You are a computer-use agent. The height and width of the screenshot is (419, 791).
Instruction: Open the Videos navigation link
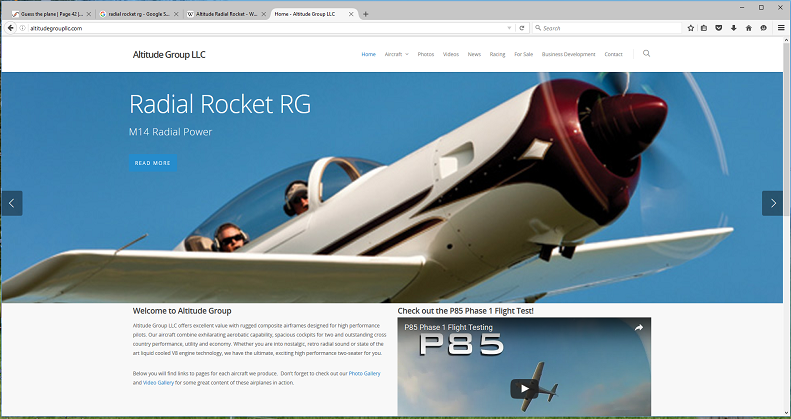pos(451,54)
